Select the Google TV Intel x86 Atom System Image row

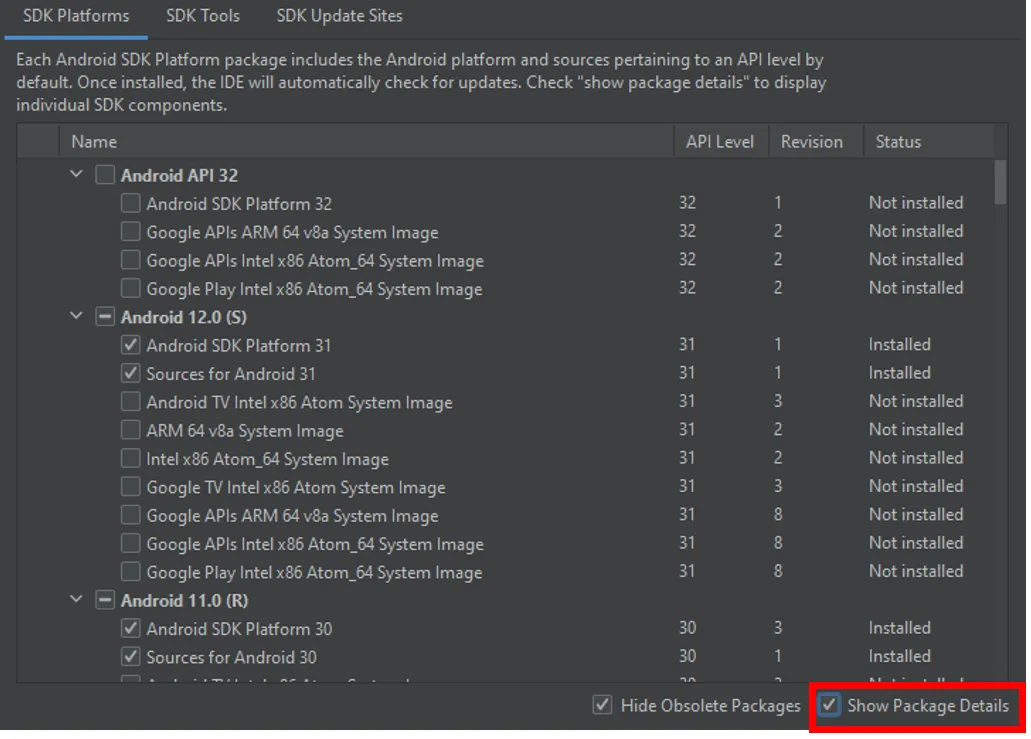295,488
